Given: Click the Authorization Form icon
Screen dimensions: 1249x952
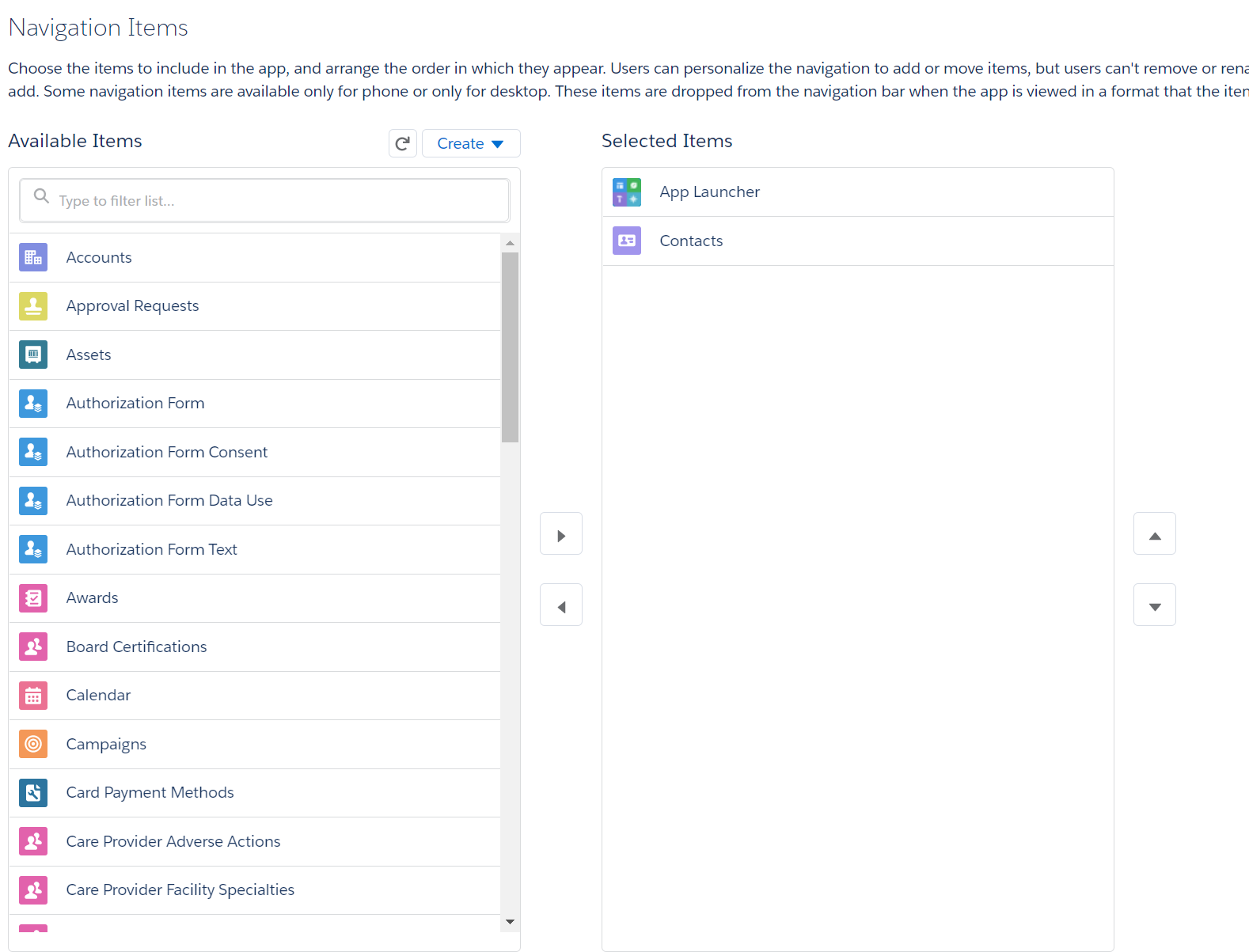Looking at the screenshot, I should 33,404.
